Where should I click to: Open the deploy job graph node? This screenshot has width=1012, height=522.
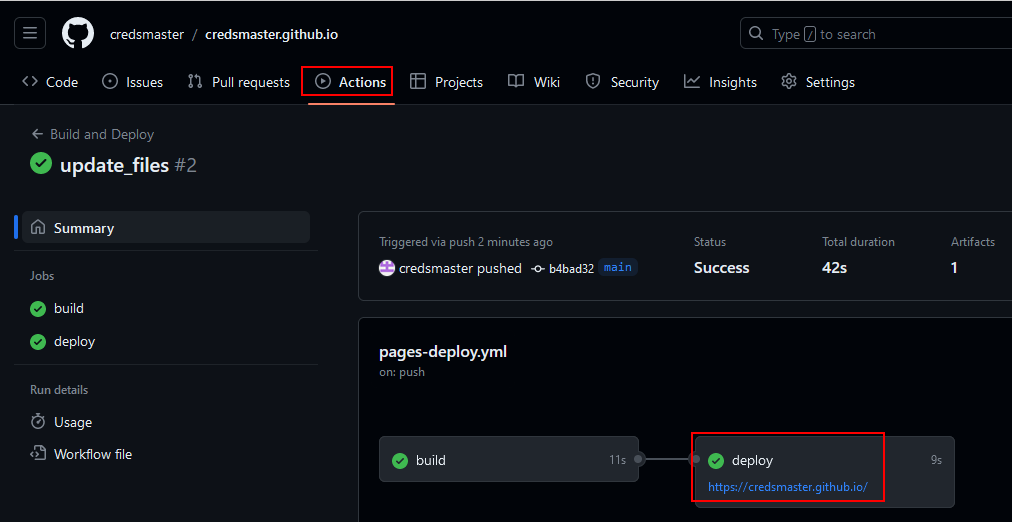click(824, 472)
